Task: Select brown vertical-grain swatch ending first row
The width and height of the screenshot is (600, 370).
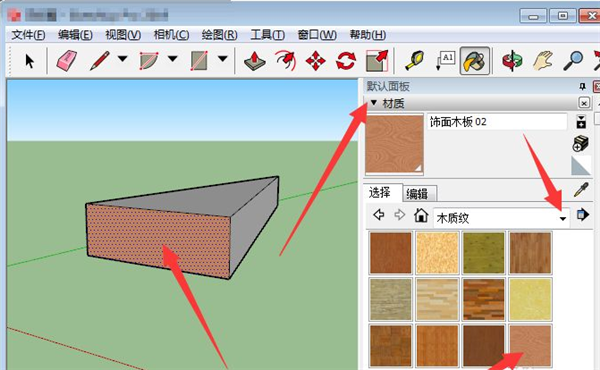Action: pos(530,253)
